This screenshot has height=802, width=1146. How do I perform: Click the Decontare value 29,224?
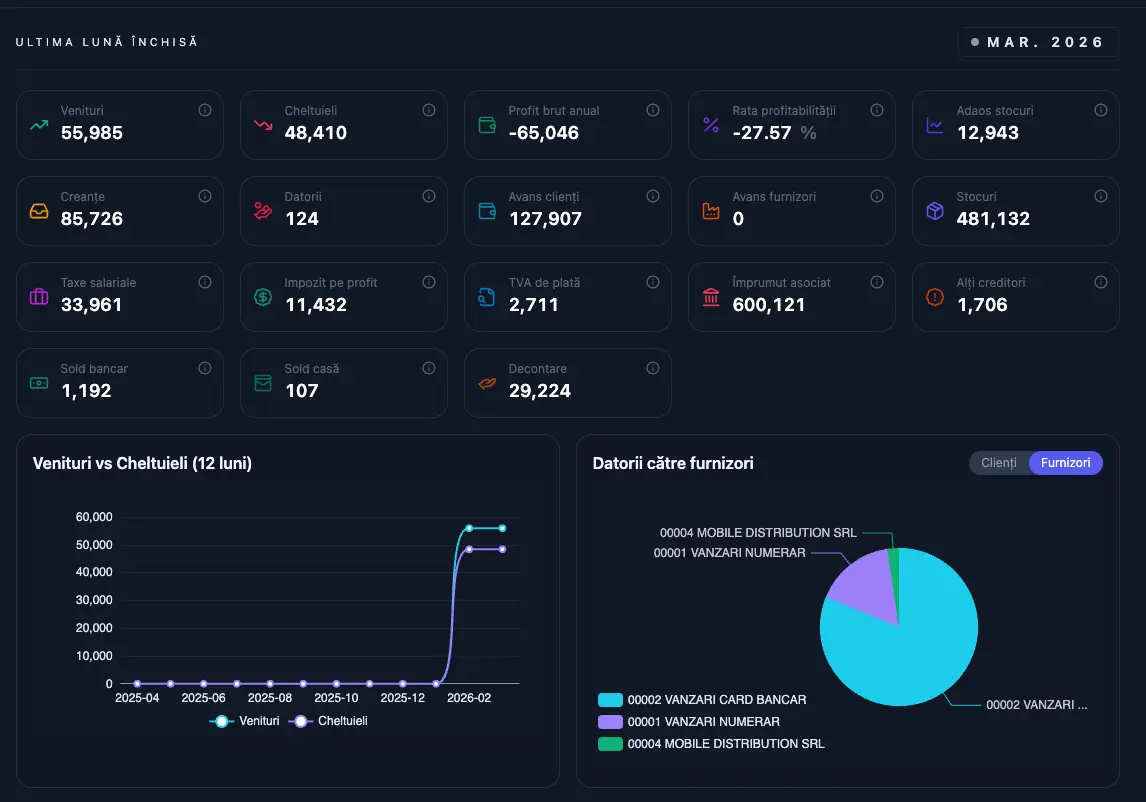click(540, 391)
